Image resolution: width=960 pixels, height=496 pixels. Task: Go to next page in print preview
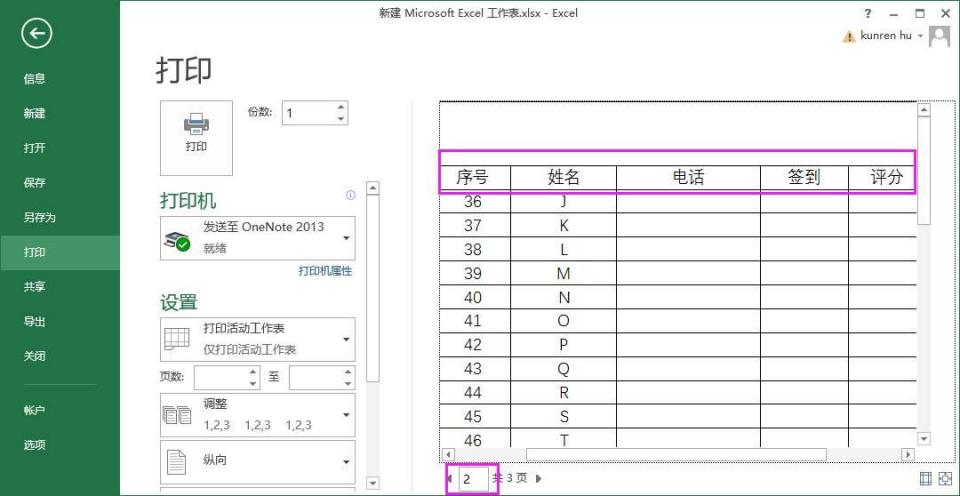pos(539,479)
